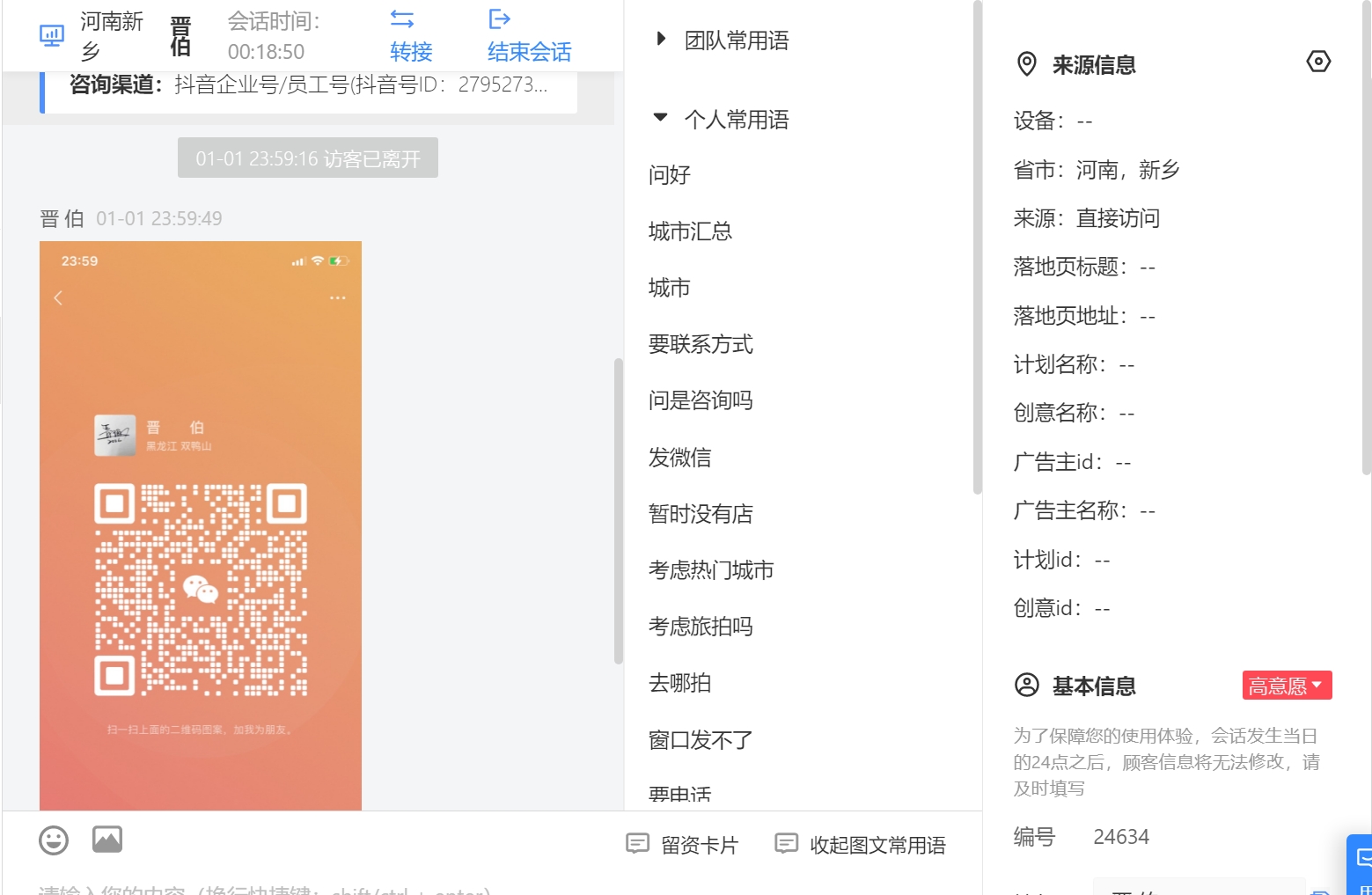Select the 考虑热门城市 quick phrase
Screen dimensions: 1372x895
click(x=711, y=570)
